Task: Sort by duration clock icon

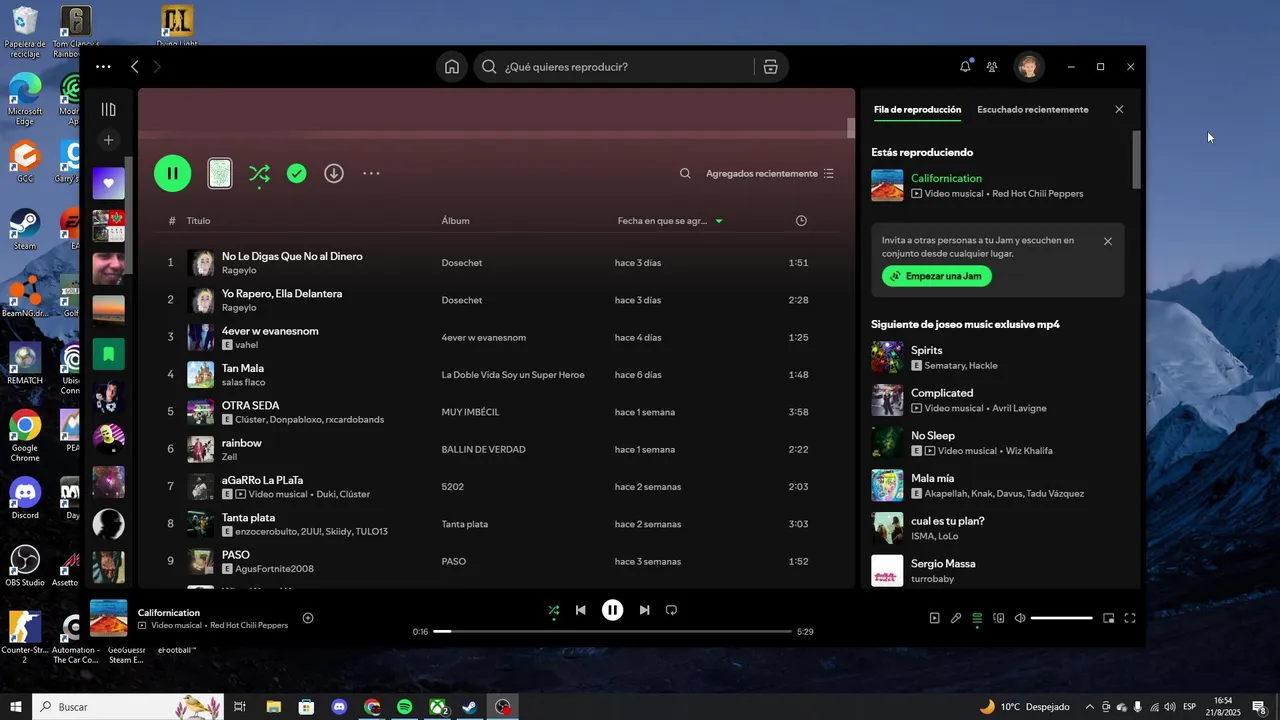Action: [x=801, y=220]
